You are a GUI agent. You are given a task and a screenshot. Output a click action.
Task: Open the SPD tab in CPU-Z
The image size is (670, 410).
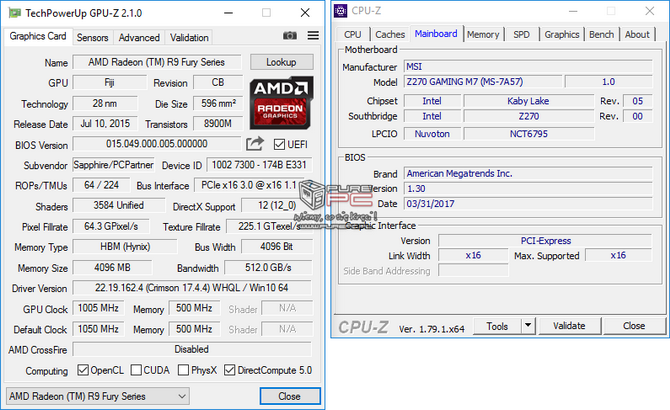[521, 35]
